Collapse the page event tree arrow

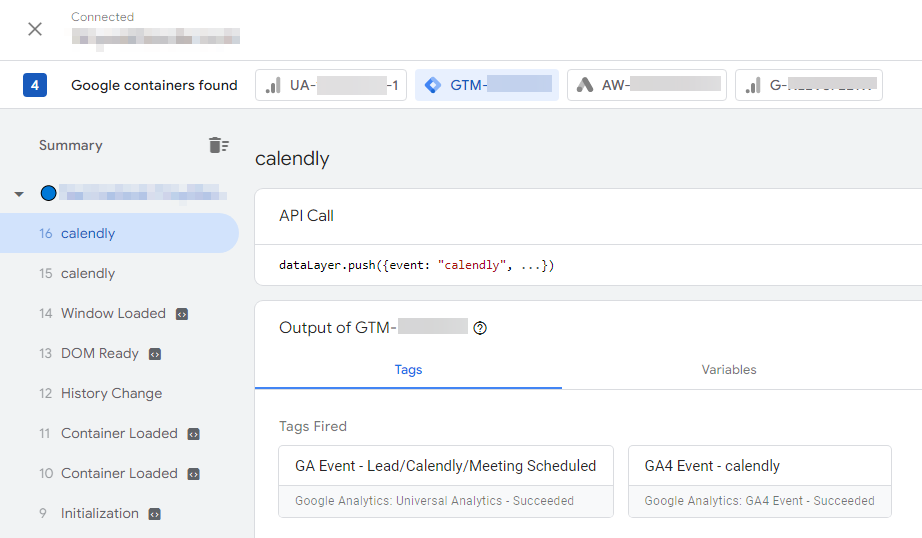[19, 193]
